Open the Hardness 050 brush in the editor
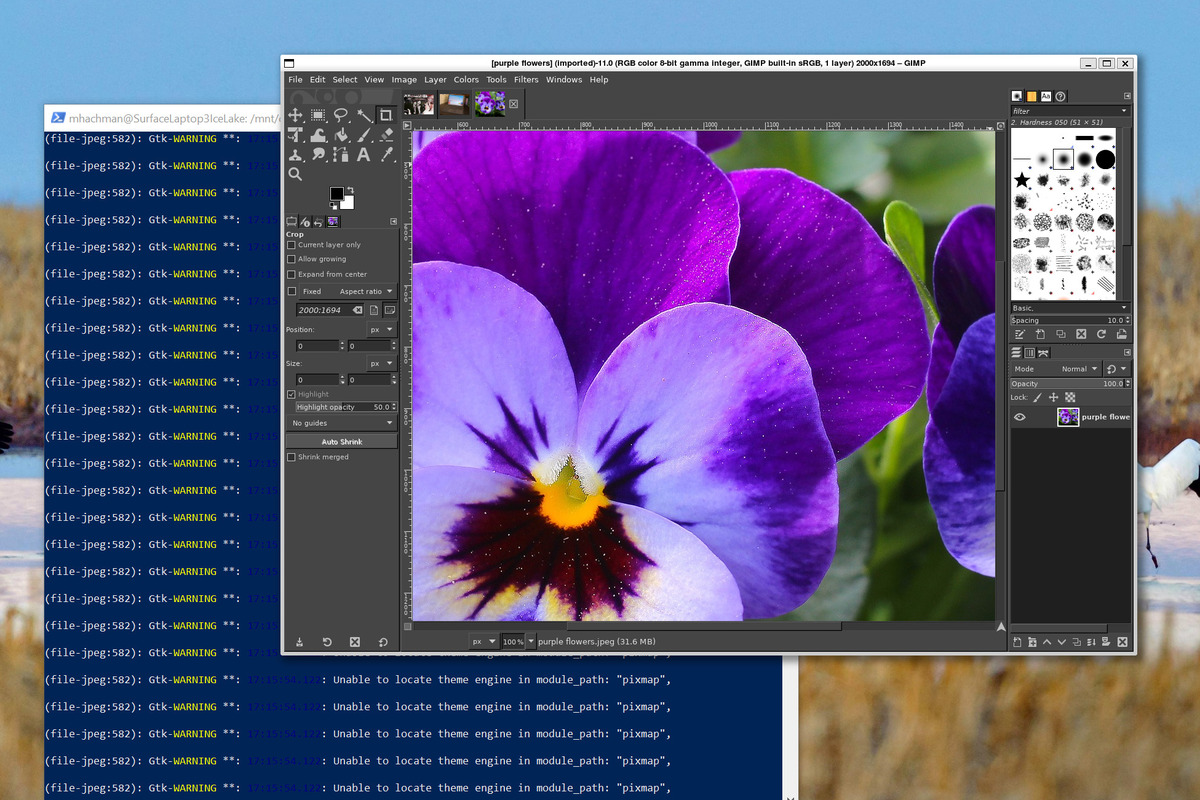The width and height of the screenshot is (1200, 800). pyautogui.click(x=1019, y=334)
